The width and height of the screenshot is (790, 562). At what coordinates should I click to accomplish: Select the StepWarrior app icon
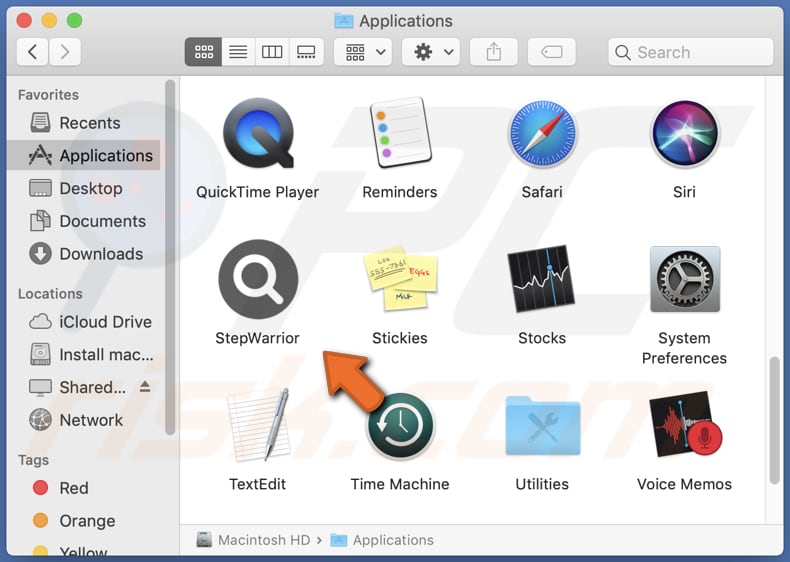[x=258, y=279]
